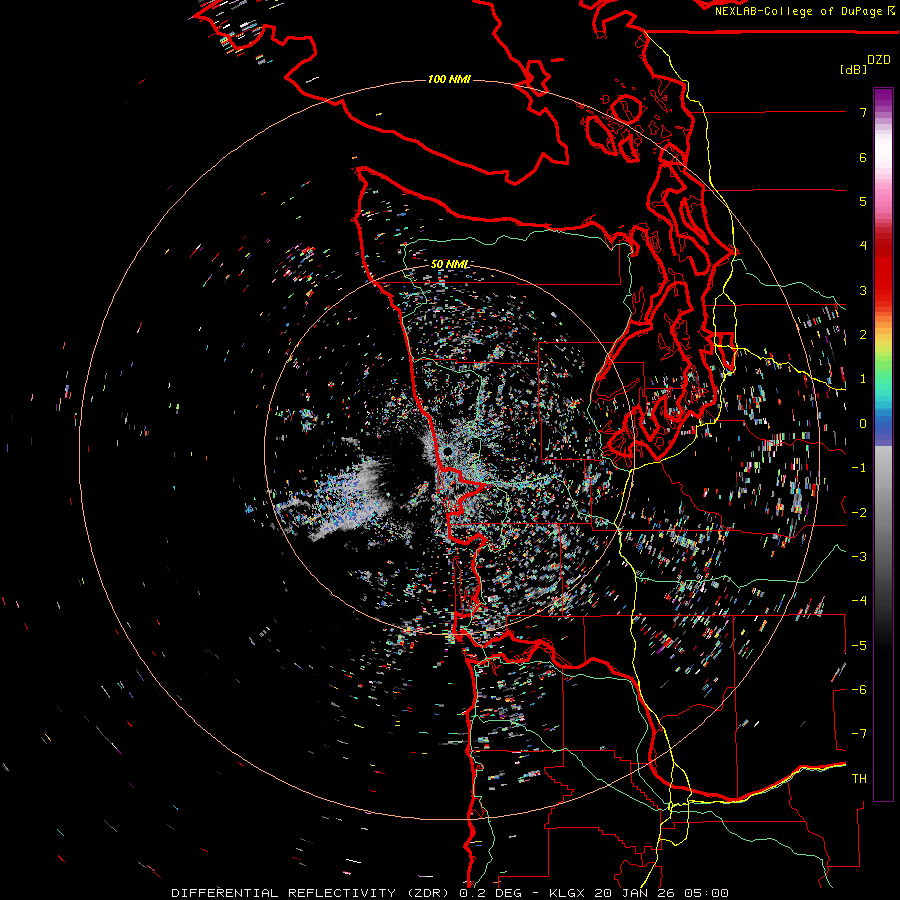Click the 3 value on color scale

coord(863,290)
